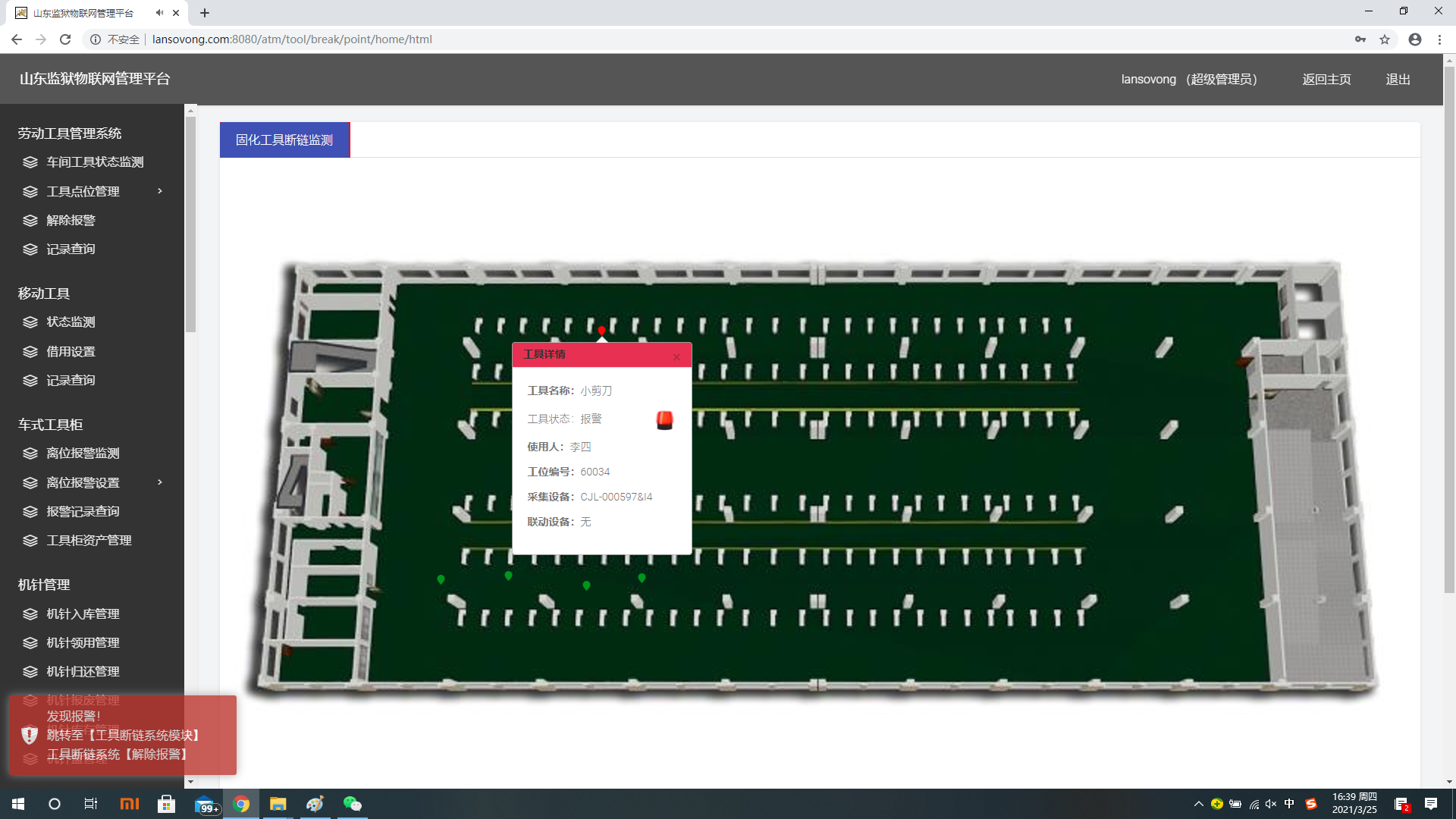
Task: Open the Chrome three-dot menu
Action: click(1439, 39)
